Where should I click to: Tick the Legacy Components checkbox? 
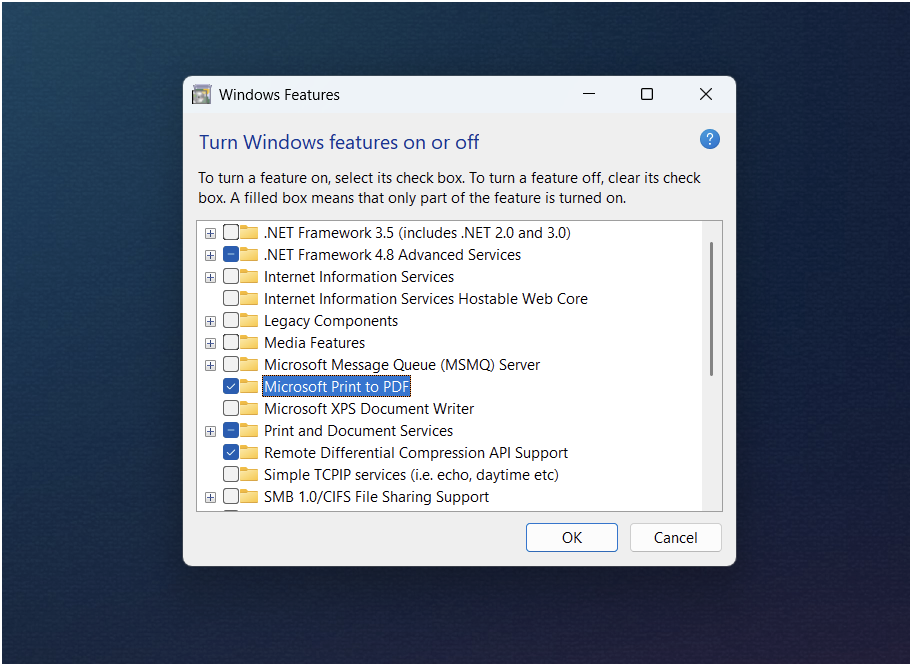(x=231, y=320)
